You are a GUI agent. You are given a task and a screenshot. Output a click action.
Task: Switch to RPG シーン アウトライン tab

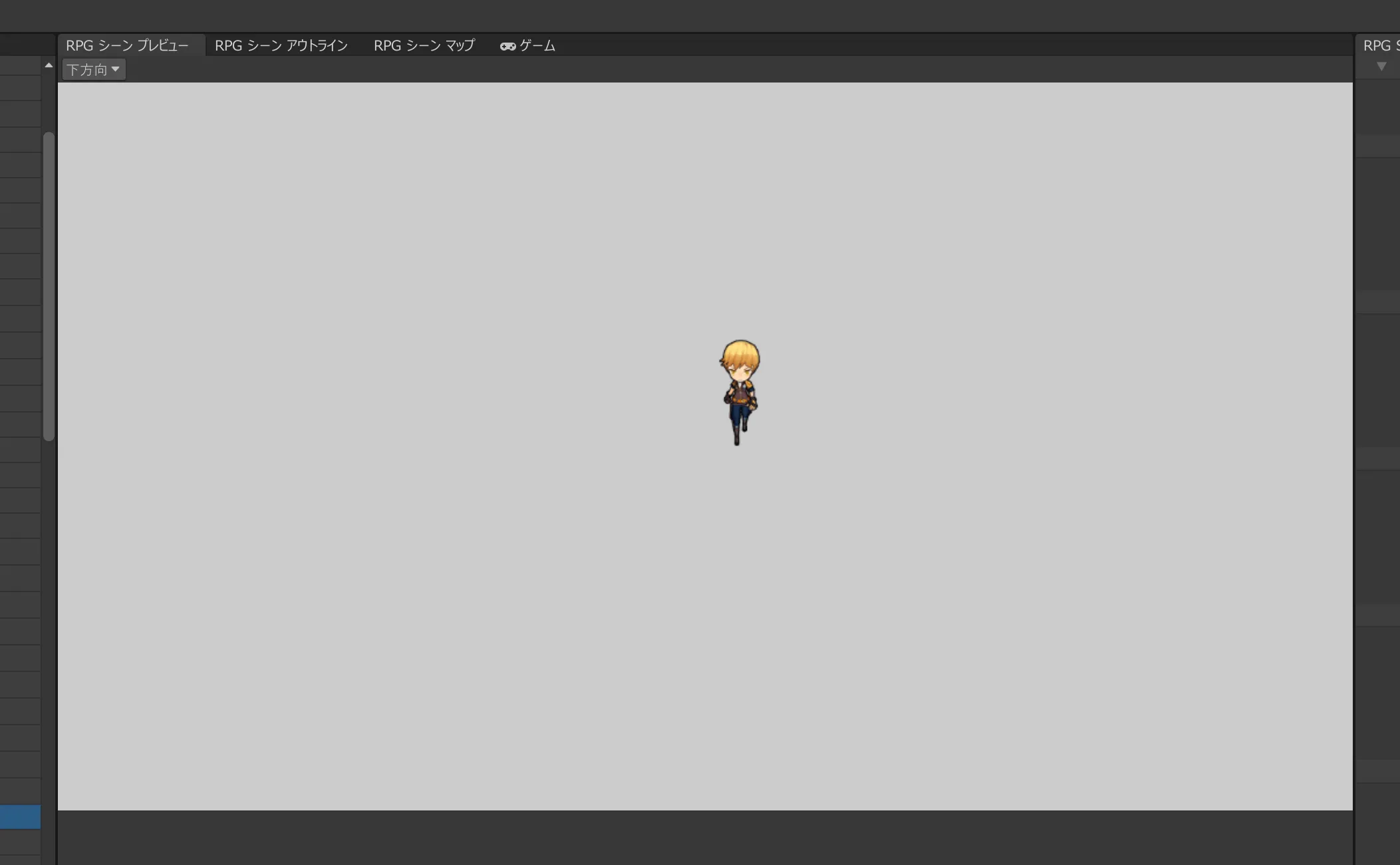pos(281,45)
